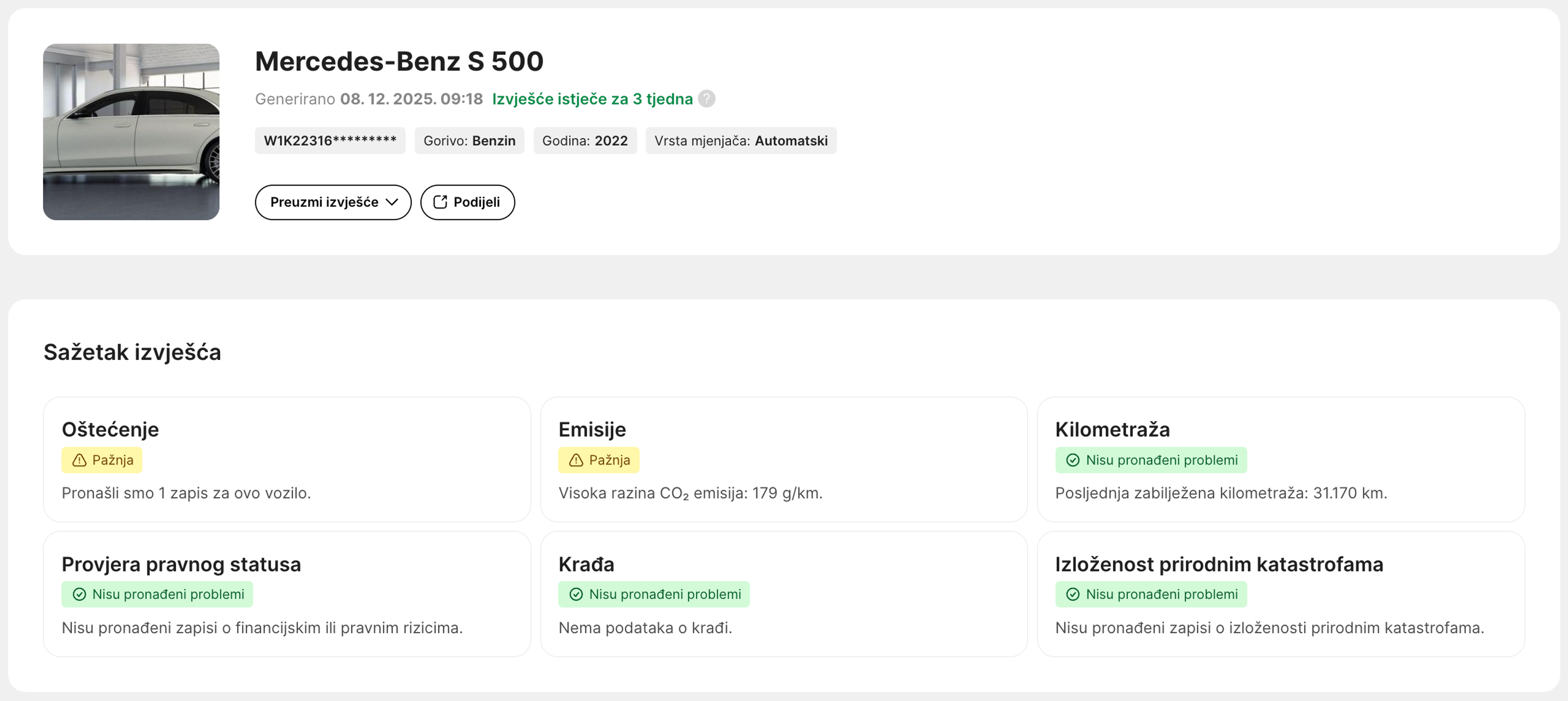This screenshot has height=701, width=1568.
Task: Click the masked VIN W1K22316 tag
Action: pyautogui.click(x=330, y=141)
